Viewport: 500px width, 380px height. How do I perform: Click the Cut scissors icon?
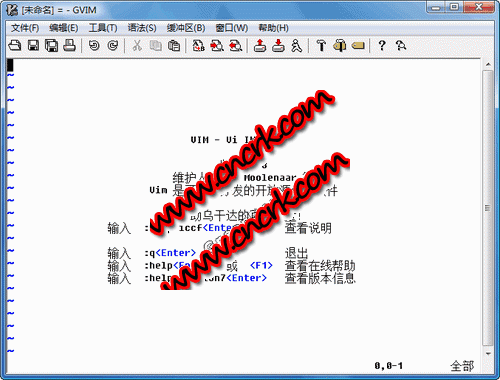click(x=137, y=45)
